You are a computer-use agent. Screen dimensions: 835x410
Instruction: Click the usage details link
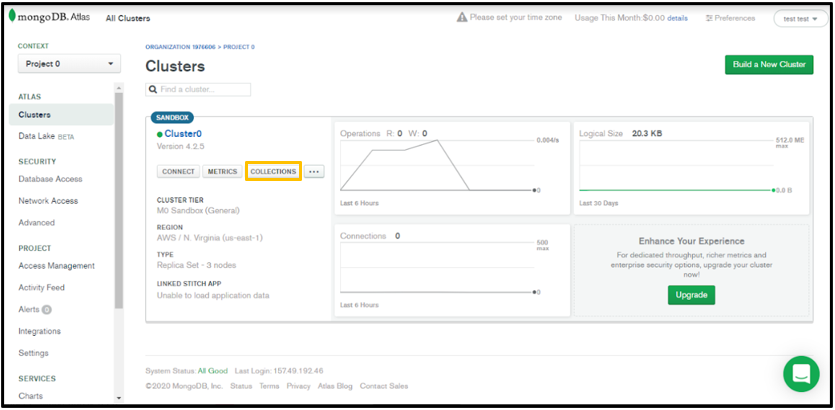(x=677, y=18)
